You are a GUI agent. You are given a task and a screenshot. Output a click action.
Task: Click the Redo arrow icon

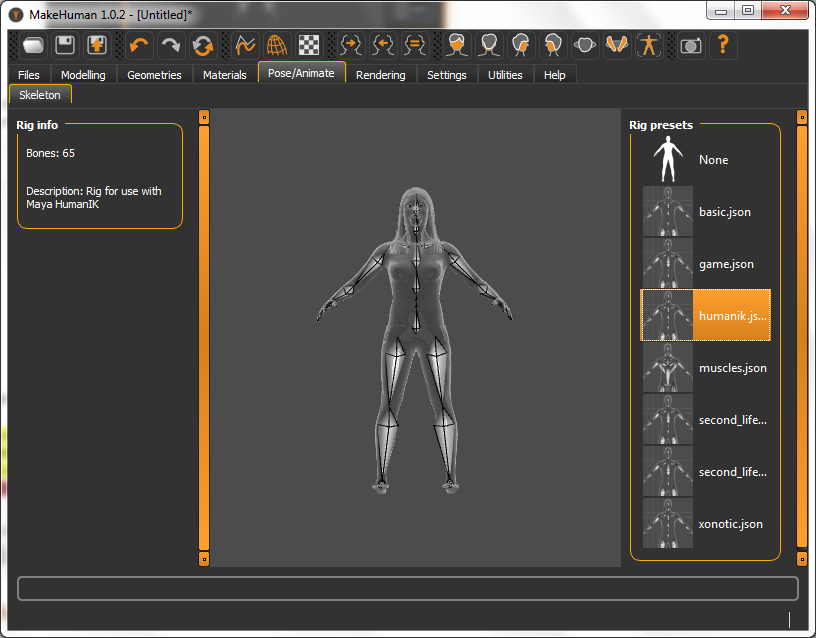[x=171, y=45]
